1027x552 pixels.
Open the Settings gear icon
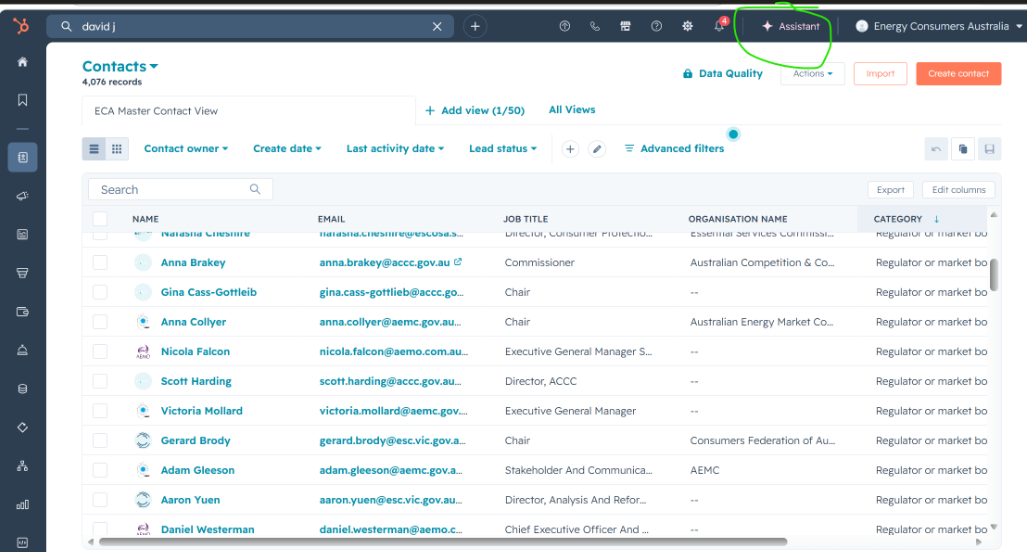point(687,26)
